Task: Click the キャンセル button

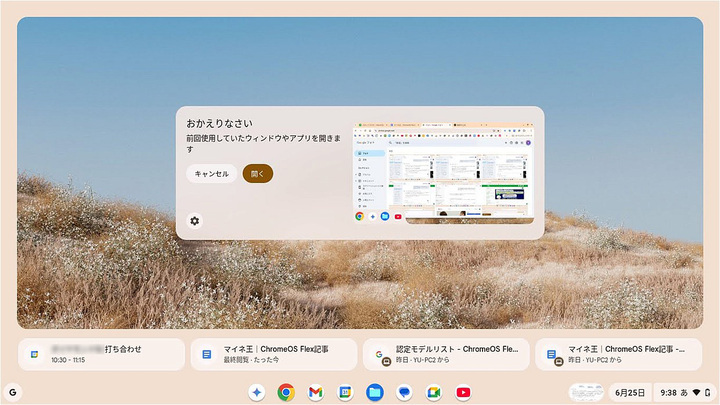Action: [211, 174]
